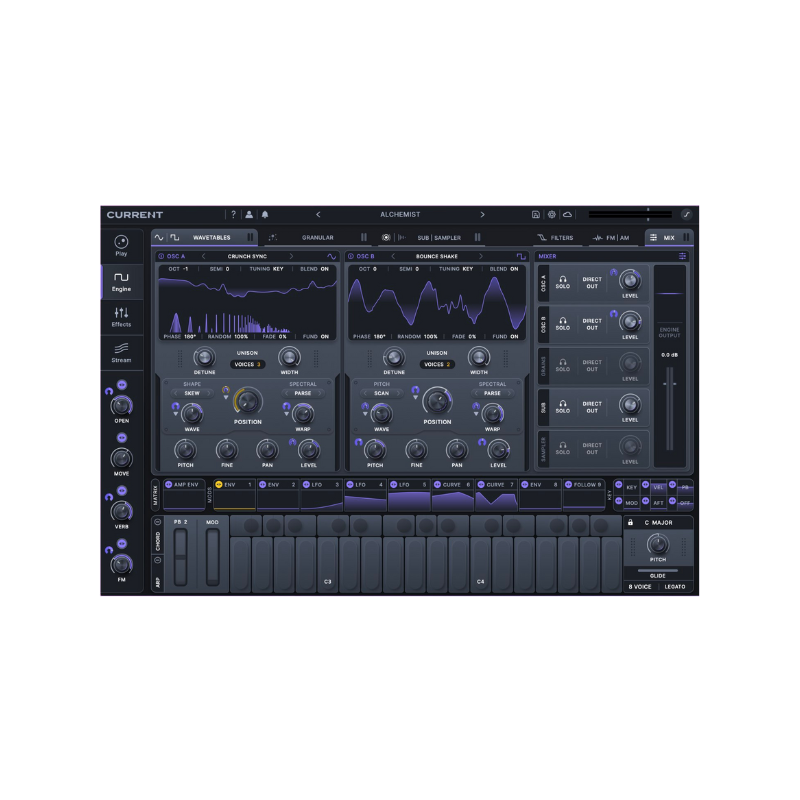The image size is (800, 800).
Task: Click right arrow of OSC B SCAN selector
Action: pos(397,393)
